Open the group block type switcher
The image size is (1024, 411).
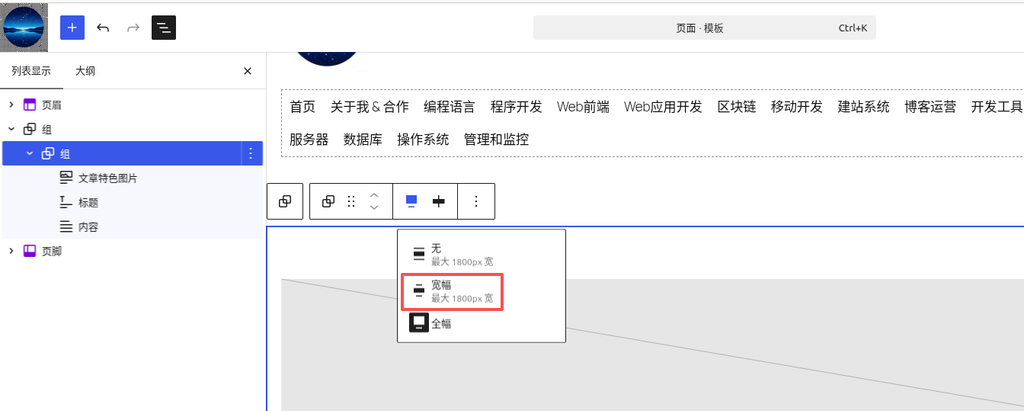point(328,201)
